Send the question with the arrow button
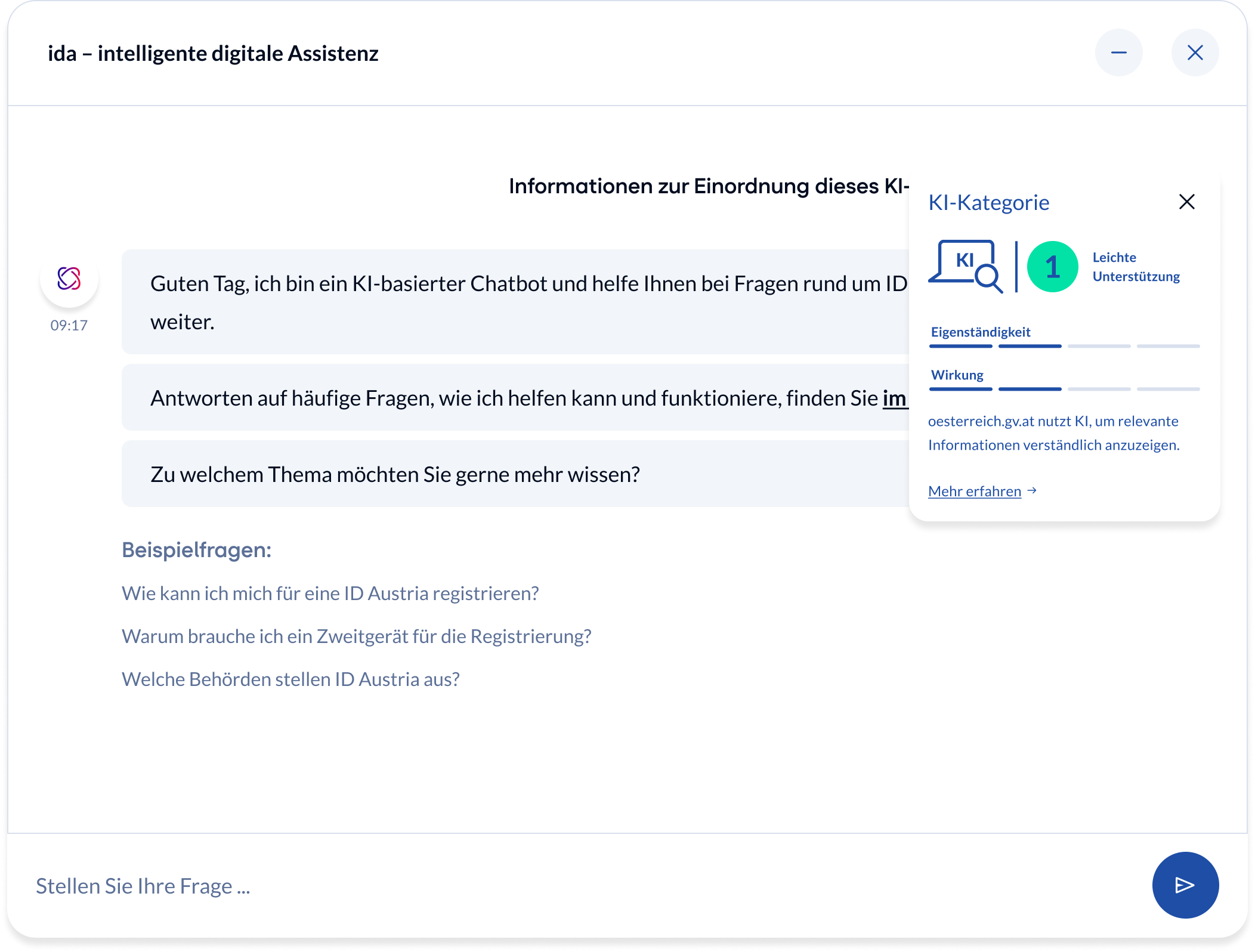 [x=1185, y=885]
